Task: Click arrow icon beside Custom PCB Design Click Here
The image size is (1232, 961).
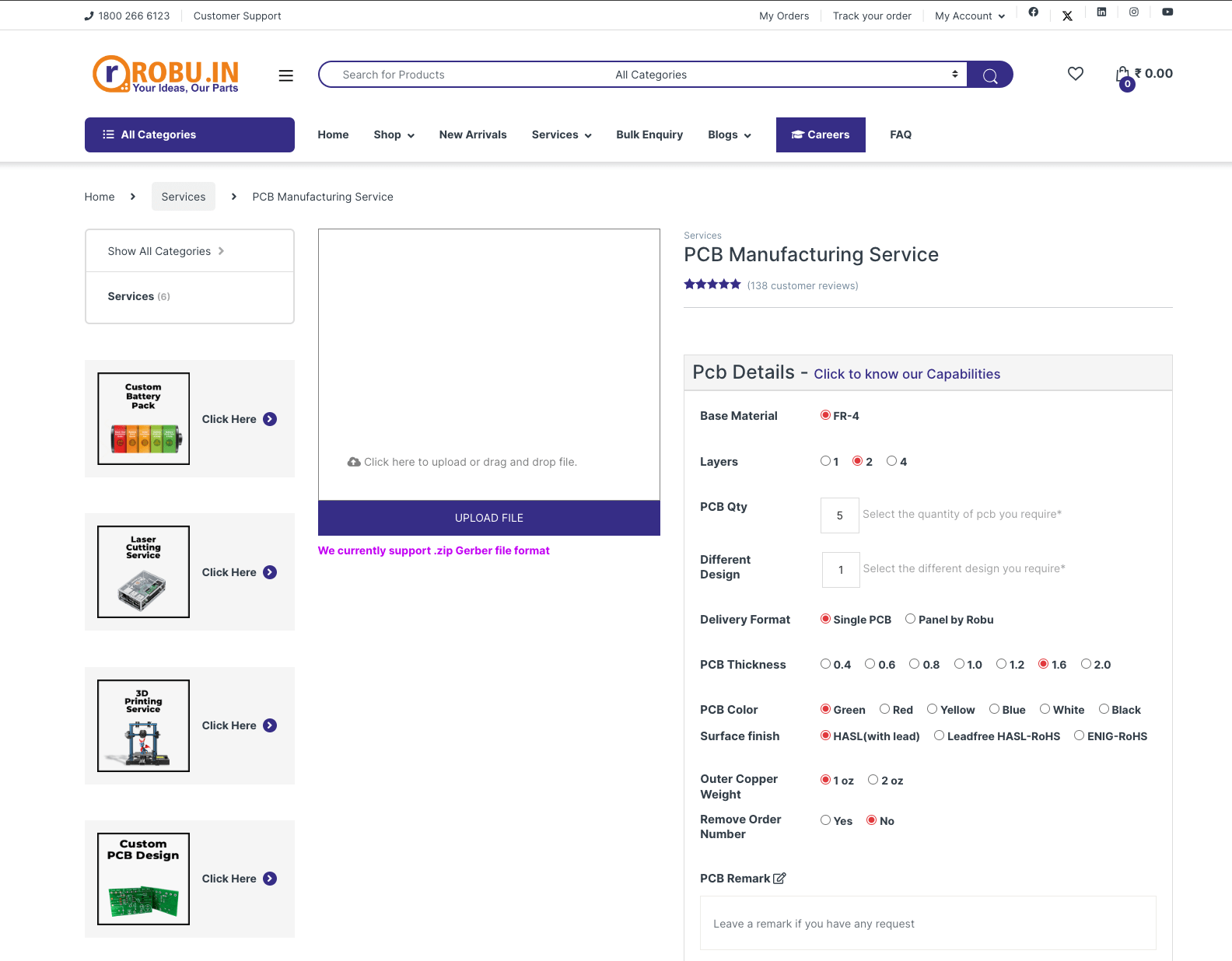Action: click(270, 879)
